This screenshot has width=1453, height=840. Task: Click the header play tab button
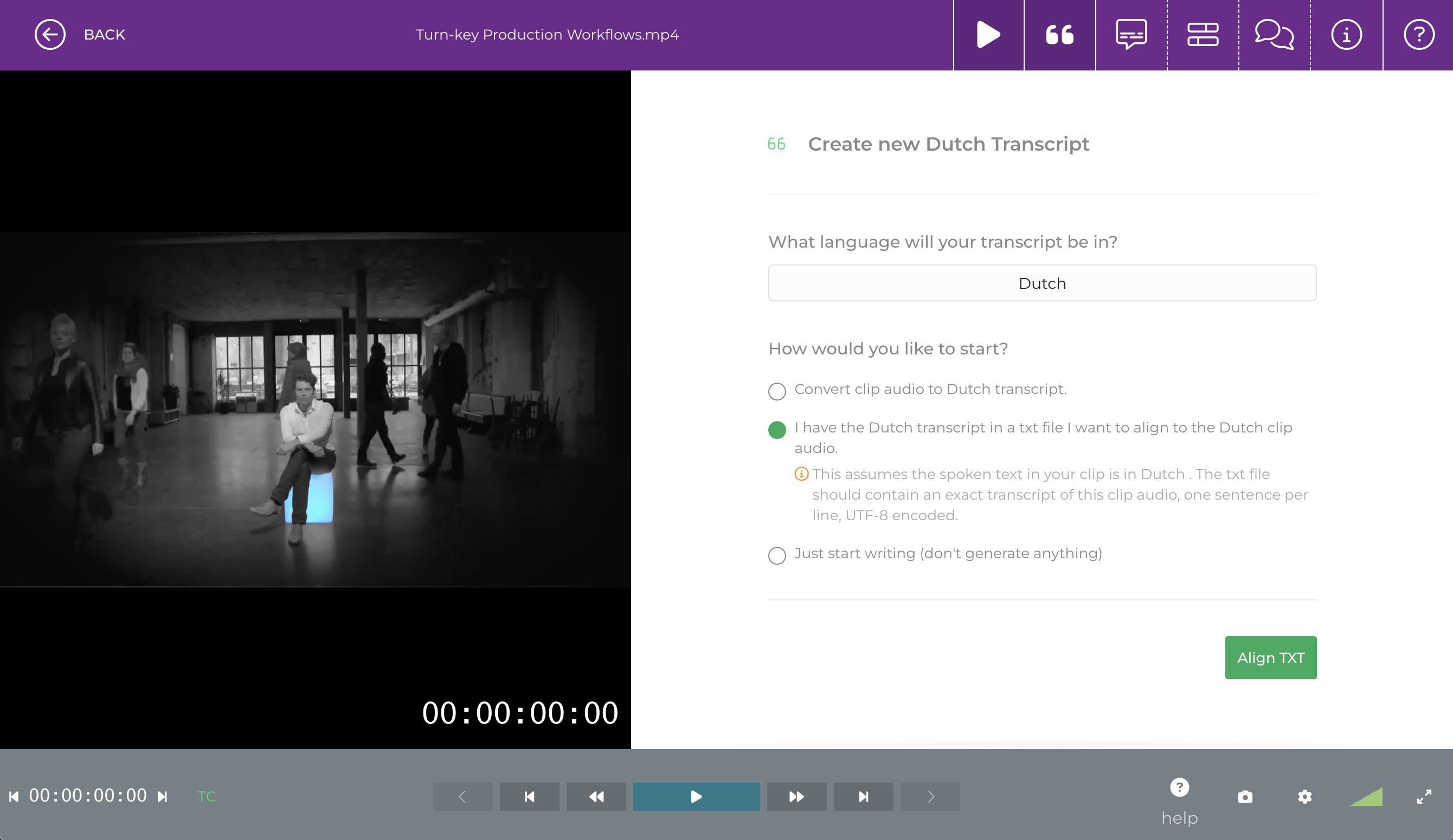pyautogui.click(x=988, y=35)
